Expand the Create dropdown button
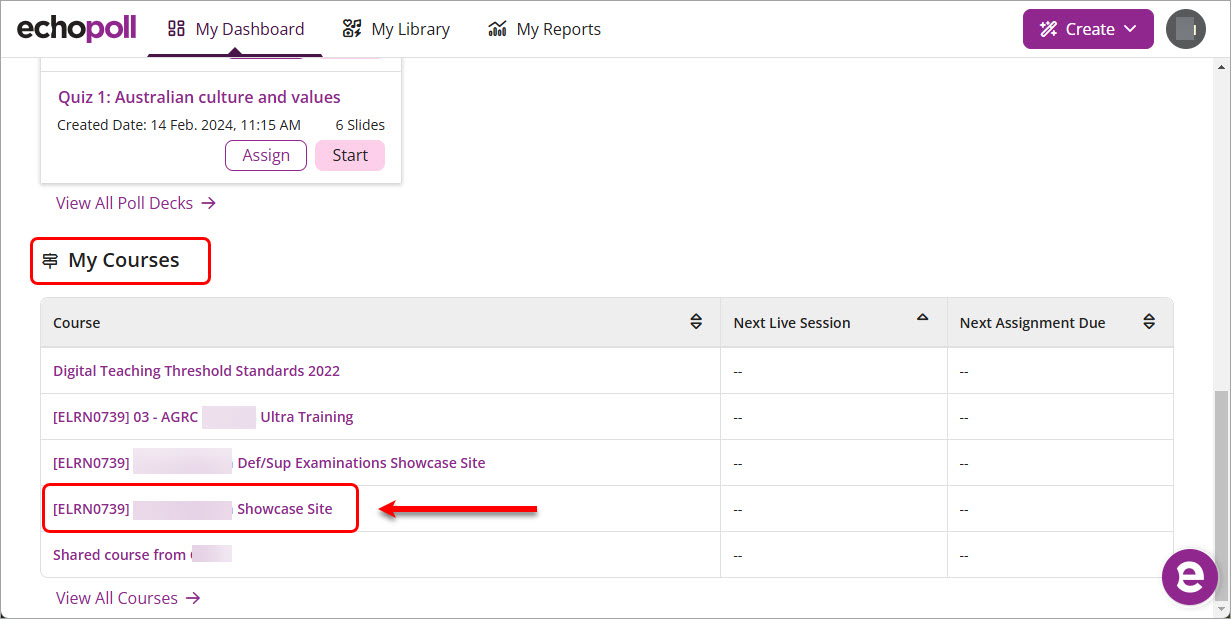The image size is (1231, 619). (x=1088, y=29)
